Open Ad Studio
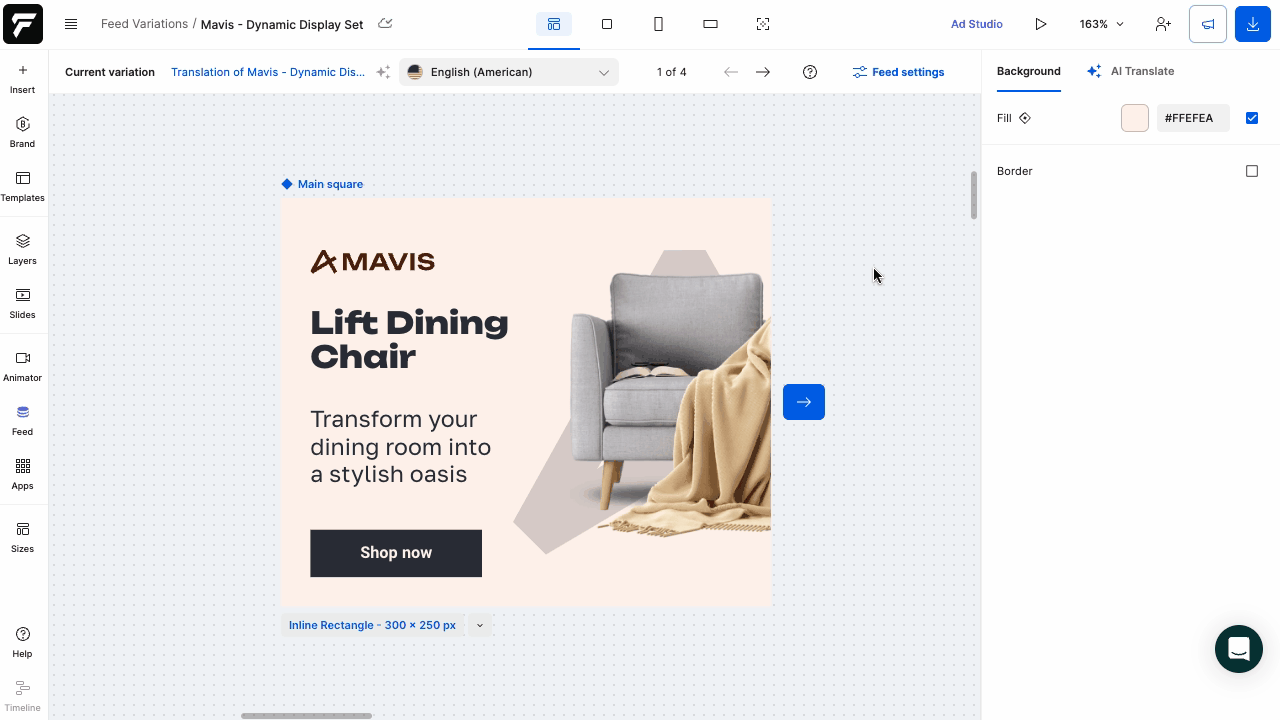 [x=977, y=24]
